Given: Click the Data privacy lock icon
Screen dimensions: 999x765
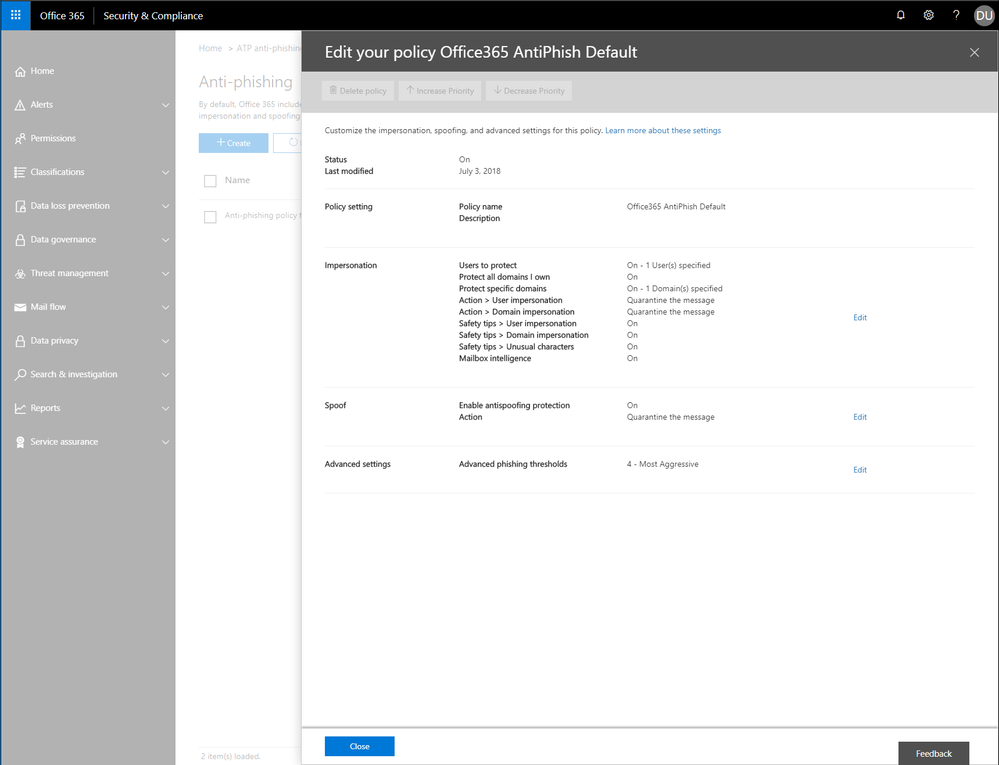Looking at the screenshot, I should pos(20,341).
